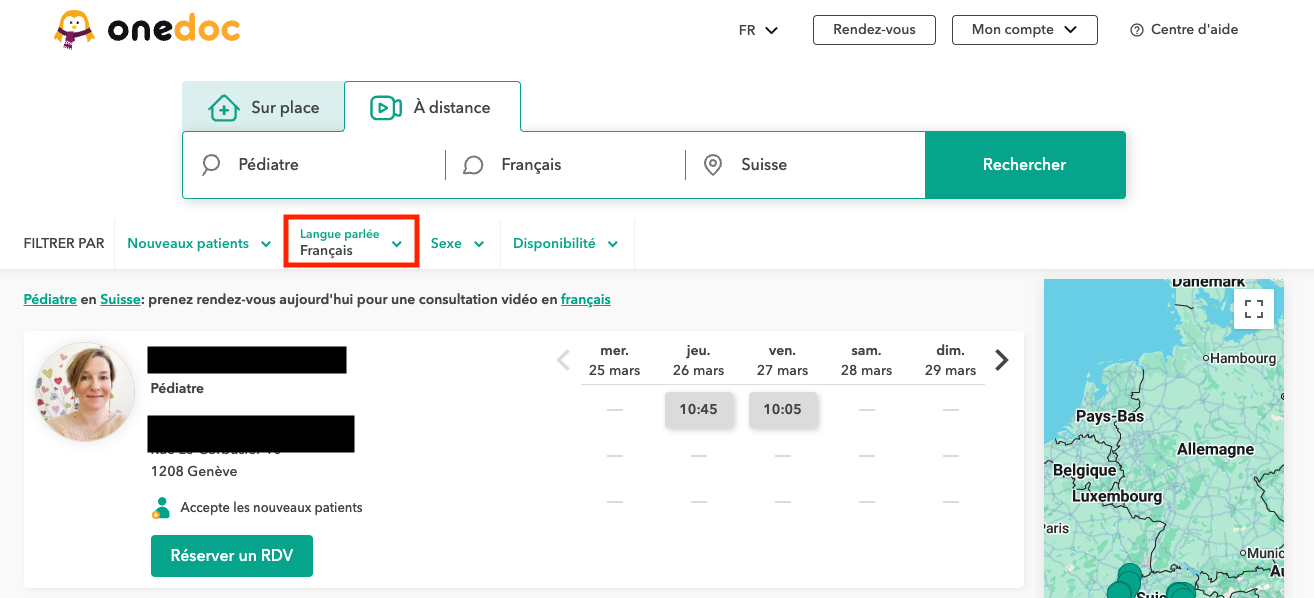1314x598 pixels.
Task: Show next dates with right arrow
Action: coord(1002,360)
